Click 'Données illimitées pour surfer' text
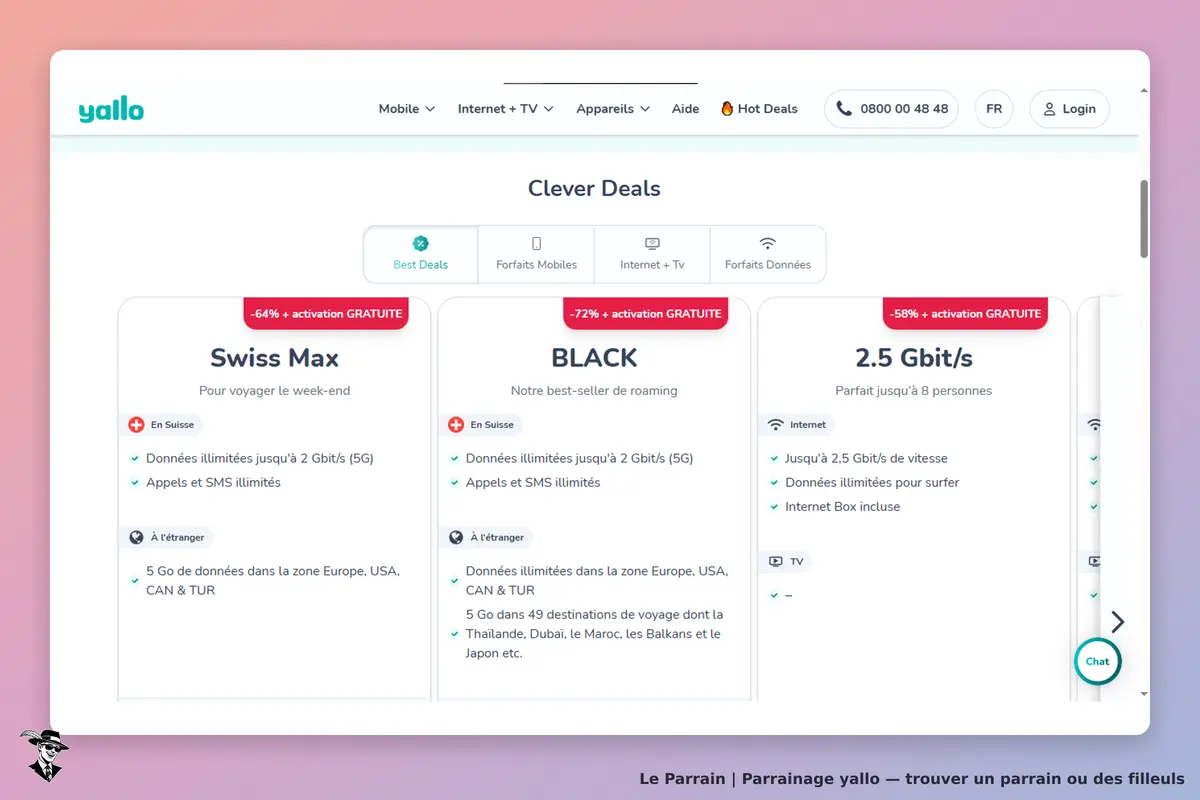The image size is (1200, 800). click(872, 483)
